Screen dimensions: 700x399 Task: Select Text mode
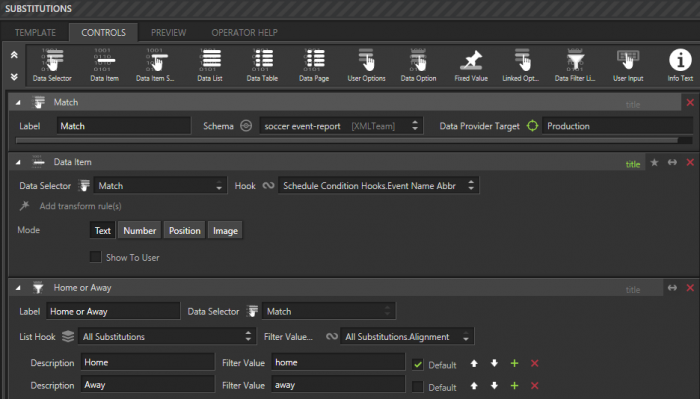tap(103, 230)
